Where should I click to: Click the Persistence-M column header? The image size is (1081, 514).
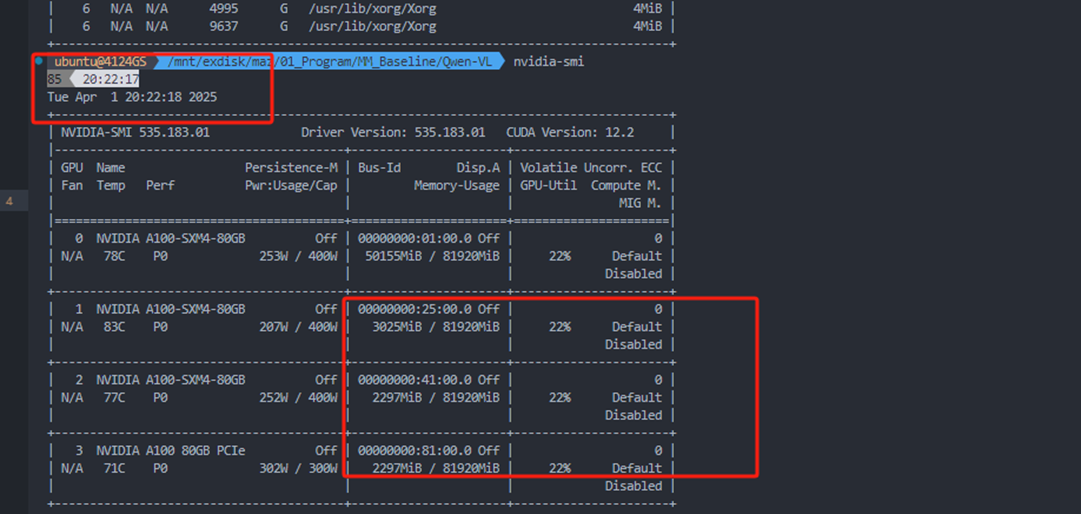(x=291, y=168)
